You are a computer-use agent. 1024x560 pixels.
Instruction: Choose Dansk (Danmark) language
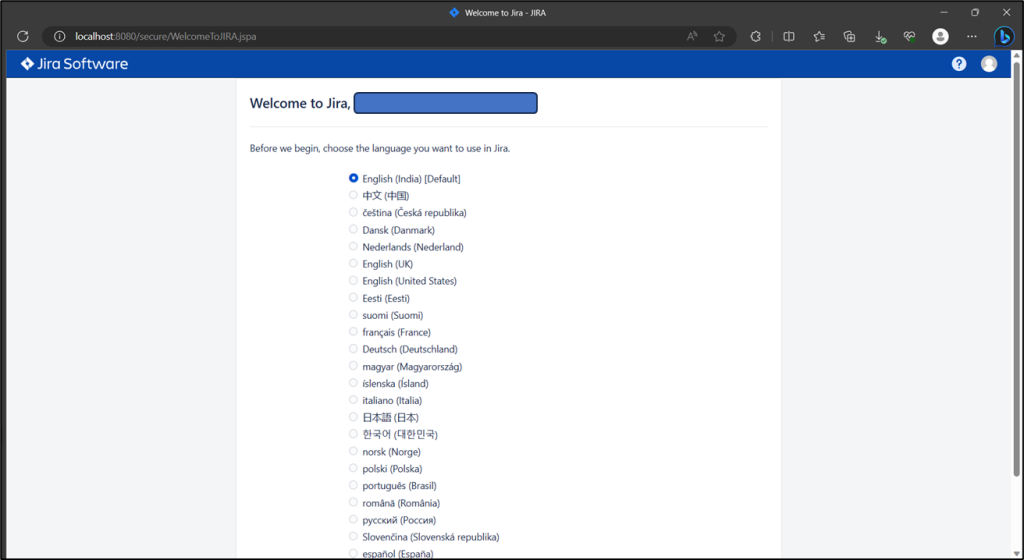[353, 229]
